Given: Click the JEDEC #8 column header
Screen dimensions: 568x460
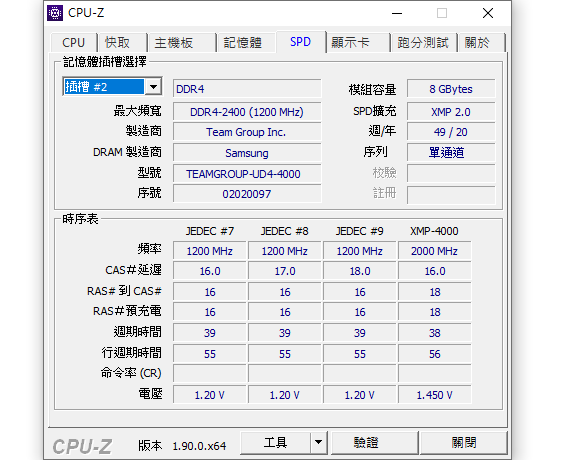Looking at the screenshot, I should click(285, 231).
